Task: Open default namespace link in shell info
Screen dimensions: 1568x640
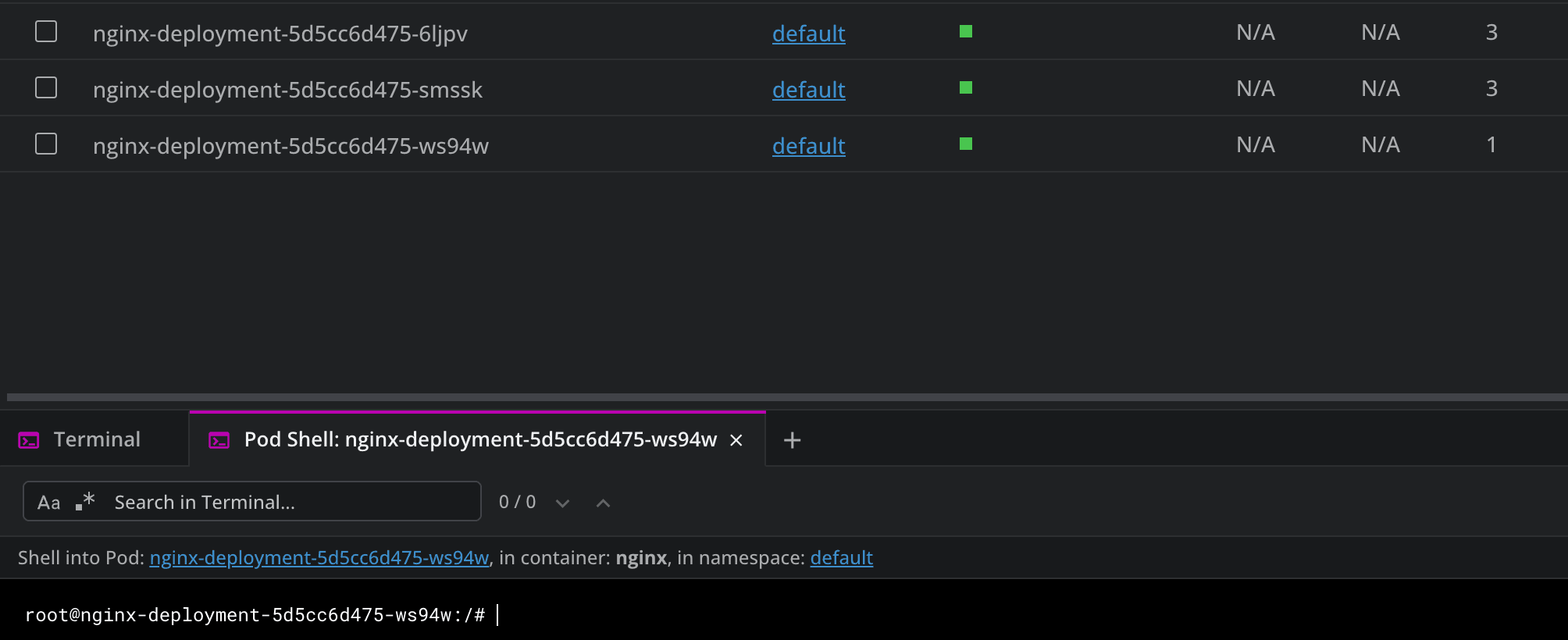Action: click(841, 557)
